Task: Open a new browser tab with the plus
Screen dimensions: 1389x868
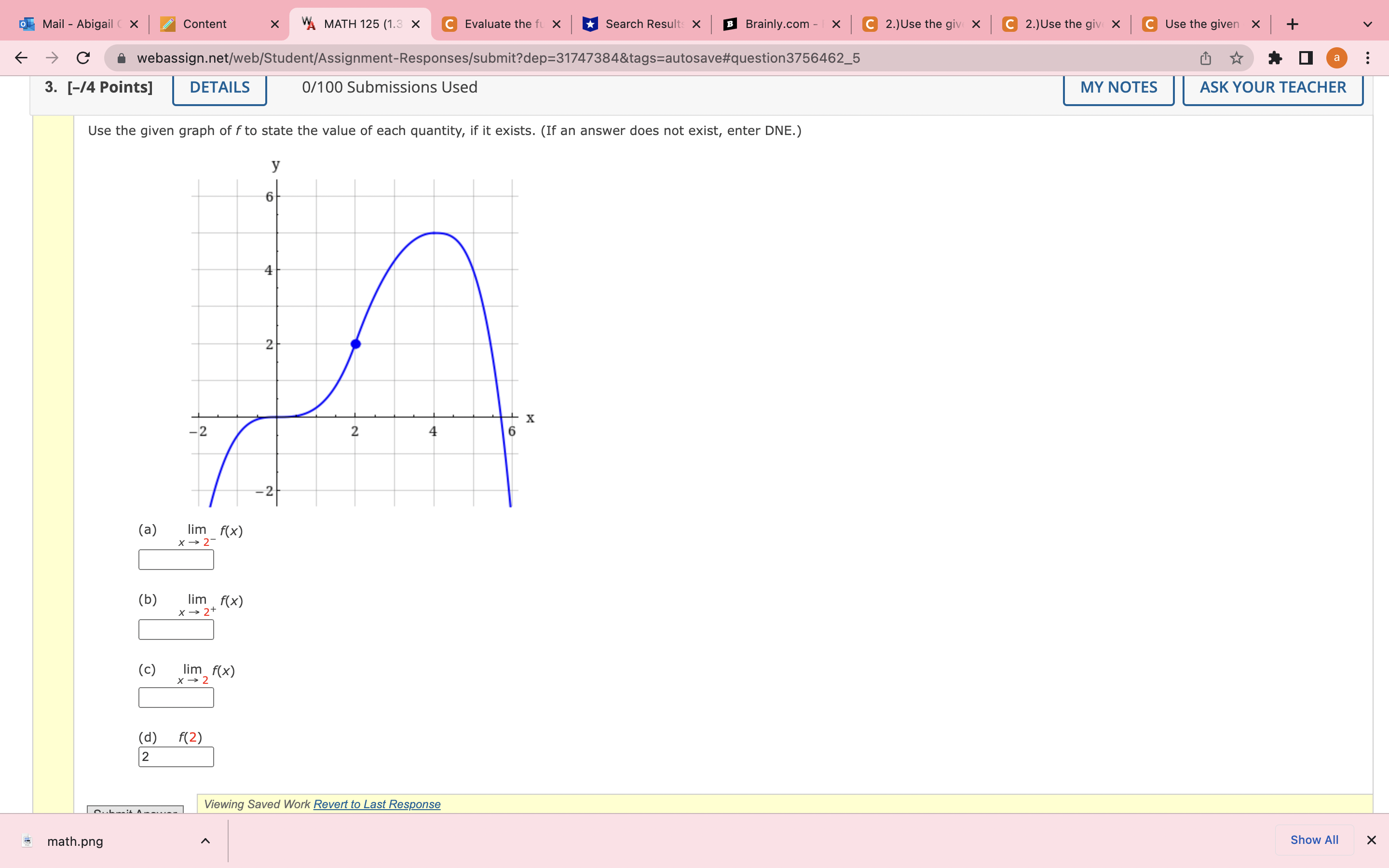Action: tap(1292, 24)
